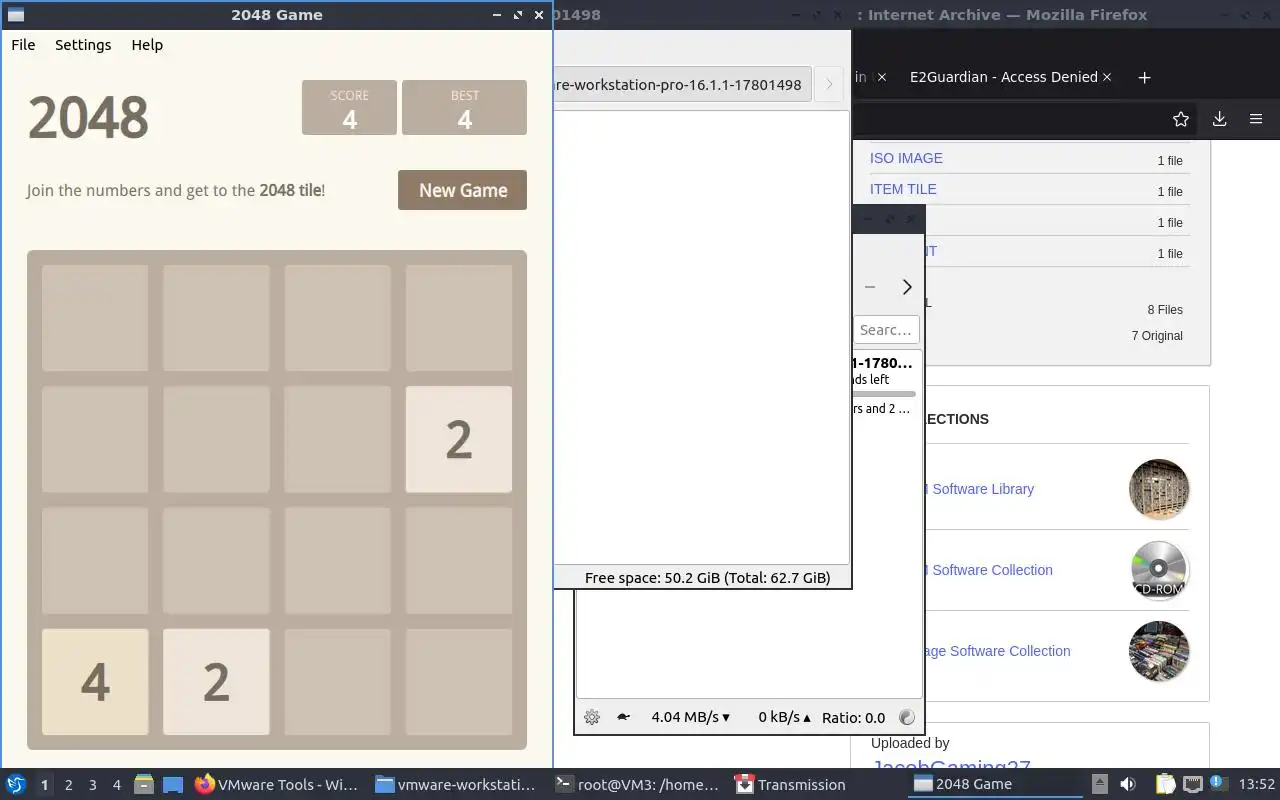The image size is (1280, 800).
Task: Click the show desktop icon in taskbar
Action: click(x=173, y=784)
